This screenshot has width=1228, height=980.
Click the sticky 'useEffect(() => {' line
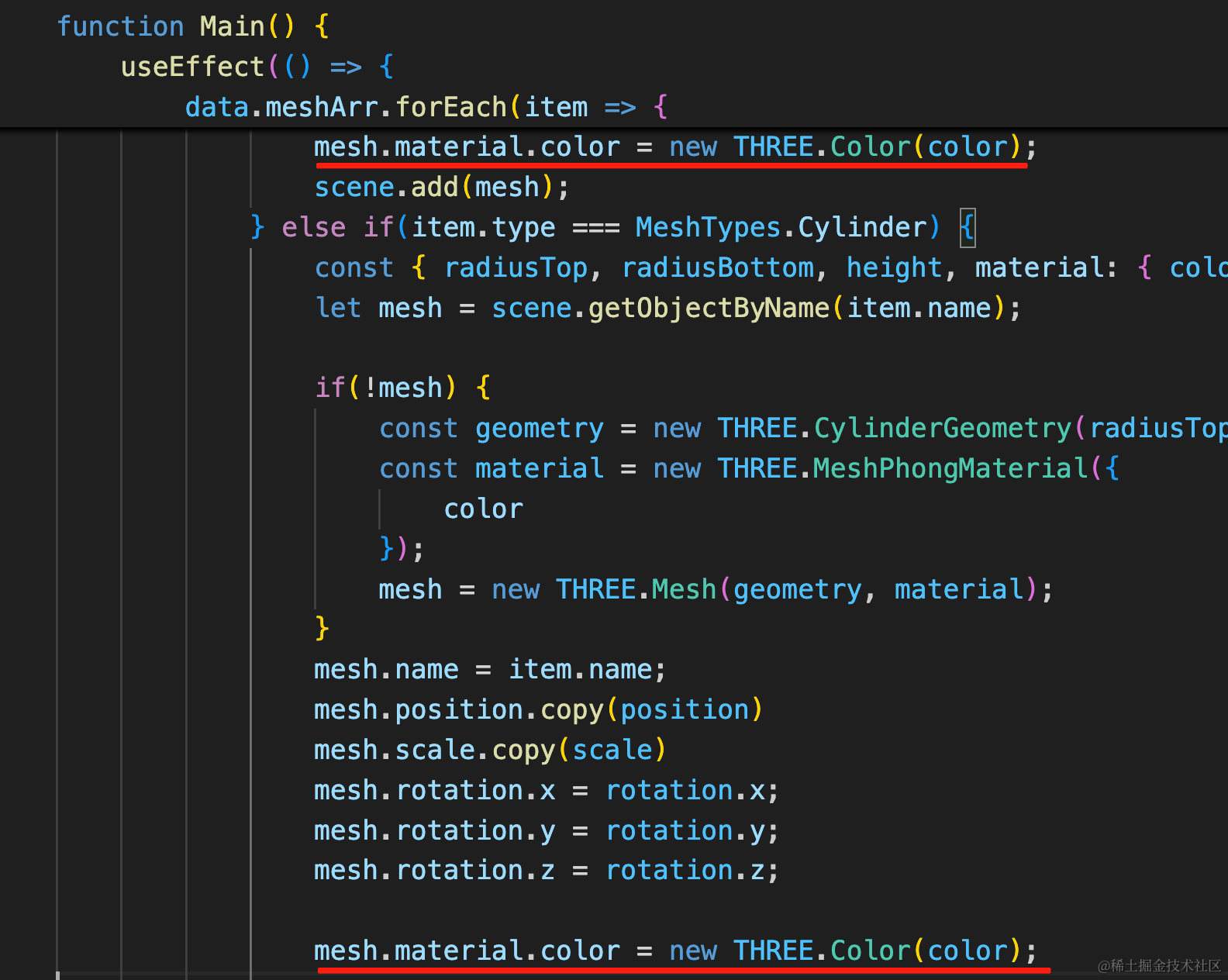257,67
